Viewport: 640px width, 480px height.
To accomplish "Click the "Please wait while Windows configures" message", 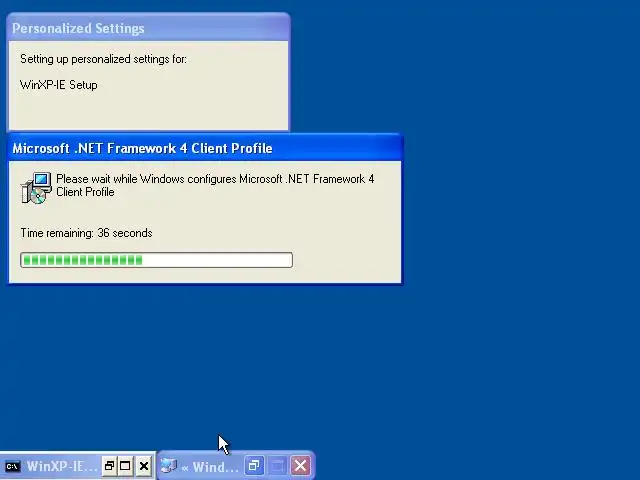I will [215, 185].
